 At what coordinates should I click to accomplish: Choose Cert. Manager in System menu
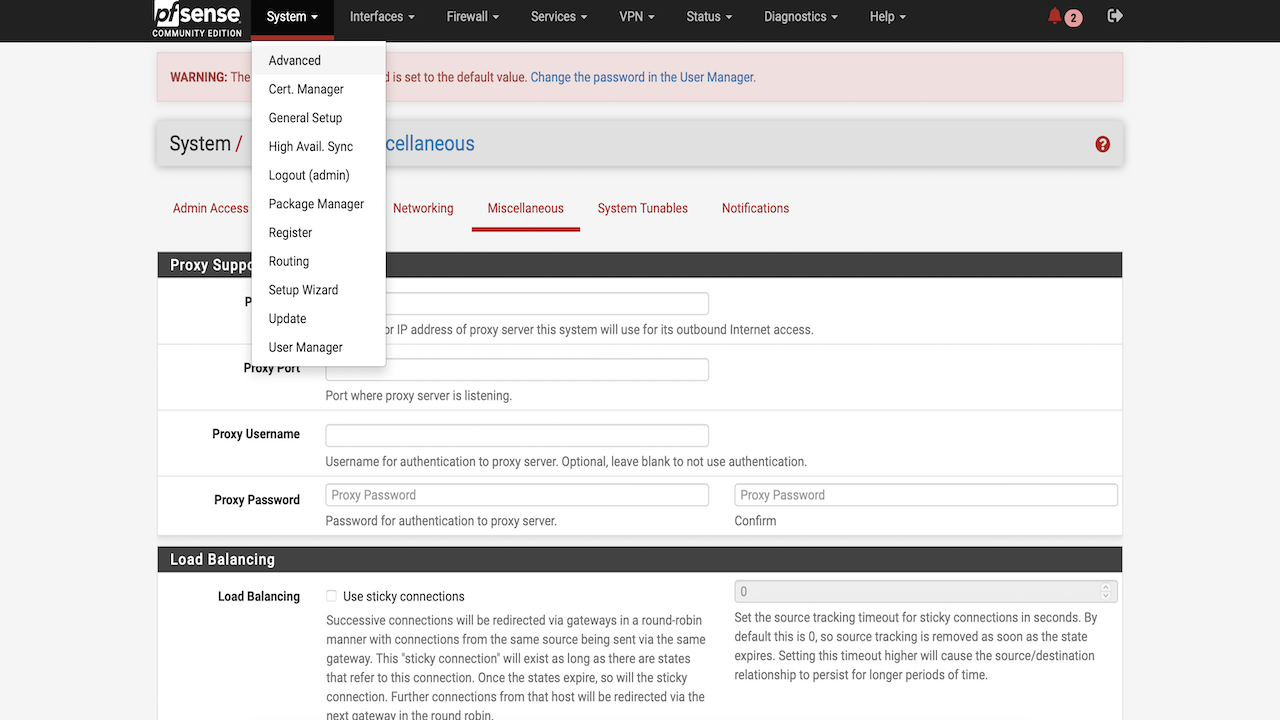point(318,89)
